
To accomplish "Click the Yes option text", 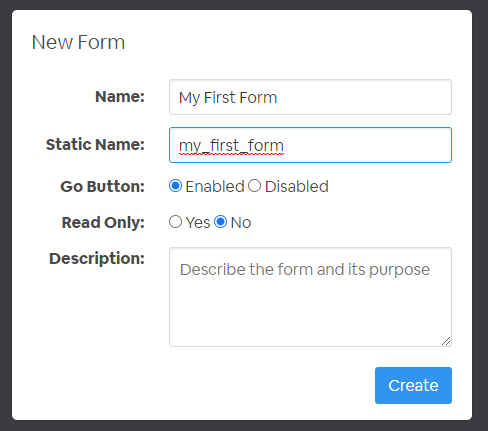I will (198, 222).
